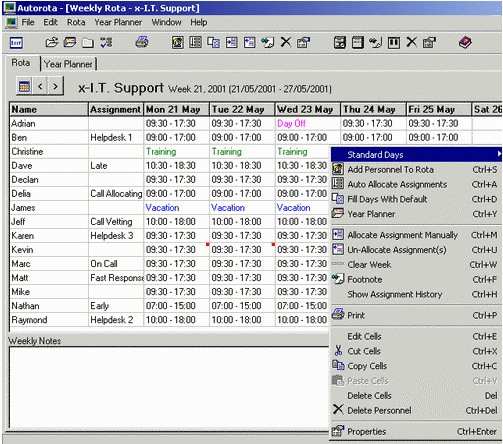503x444 pixels.
Task: Choose Year Planner in context menu
Action: tap(415, 214)
